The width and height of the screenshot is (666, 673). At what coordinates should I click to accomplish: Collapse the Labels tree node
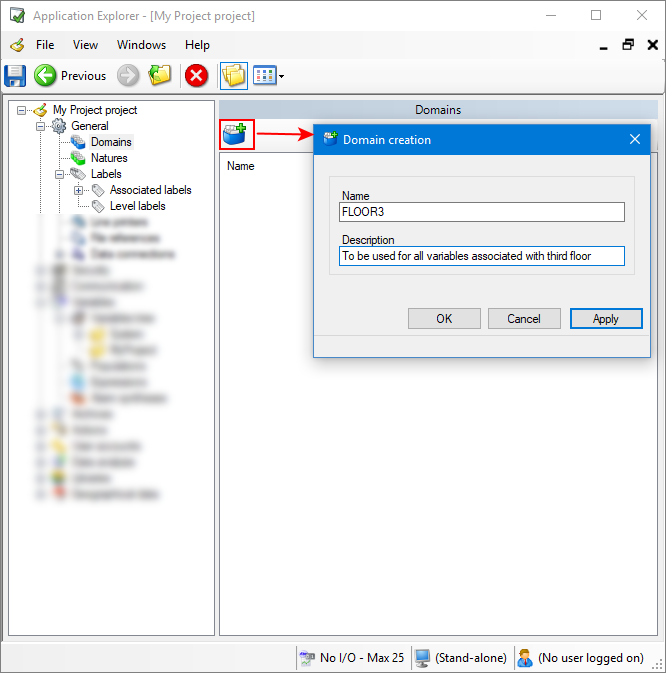[60, 174]
